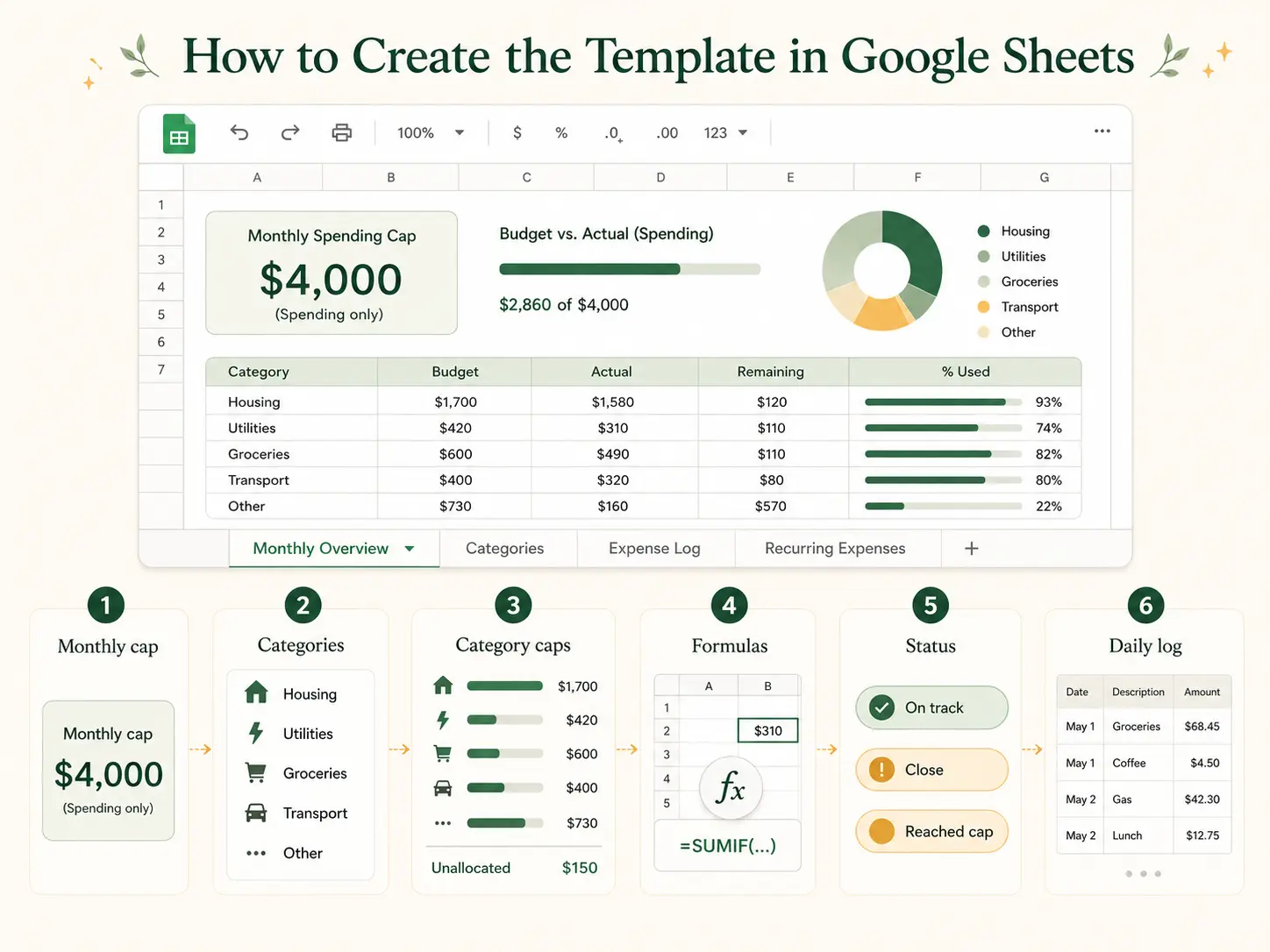This screenshot has width=1270, height=952.
Task: Click the Housing home icon in Categories card
Action: click(x=256, y=693)
